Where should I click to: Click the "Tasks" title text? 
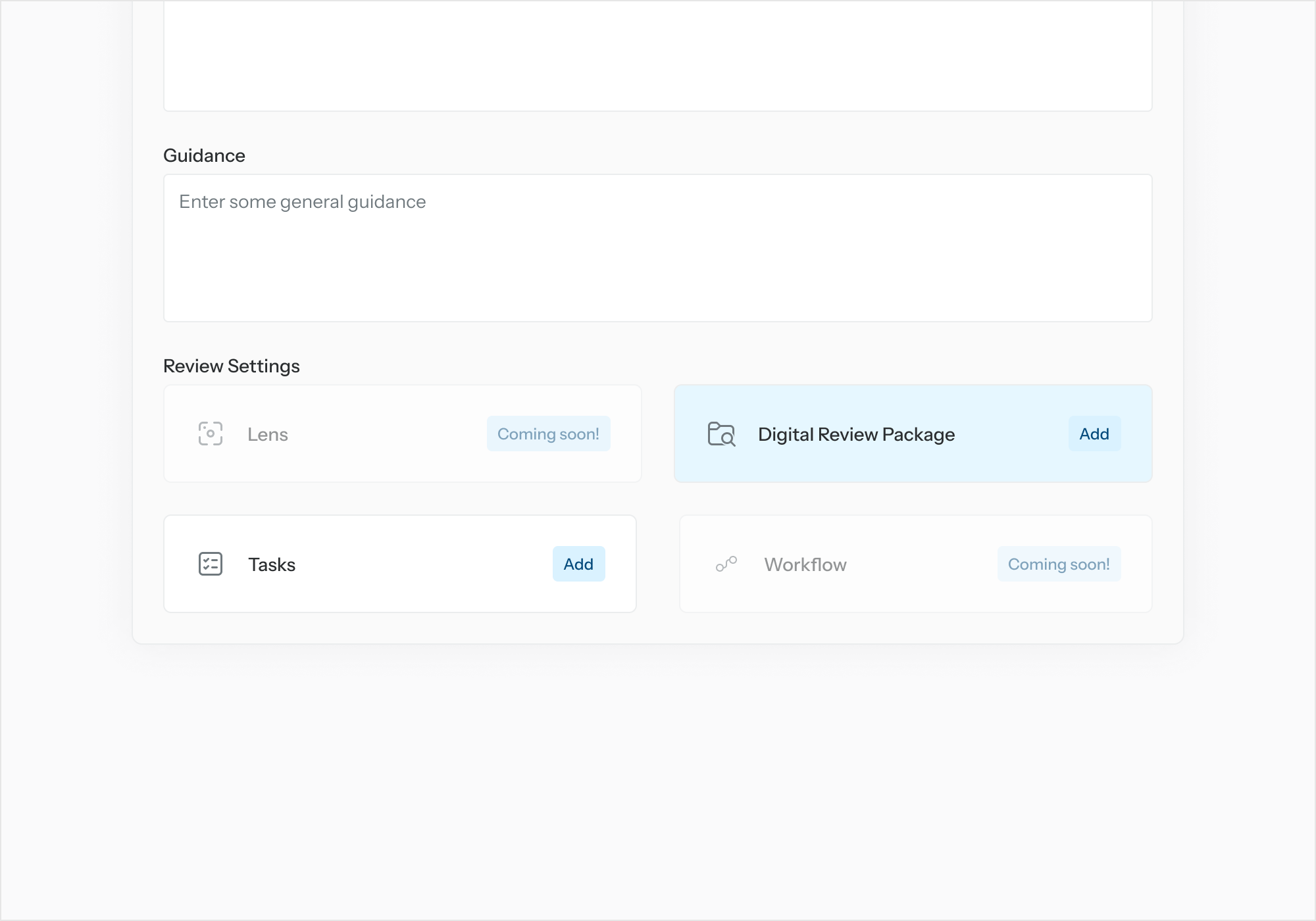point(272,564)
